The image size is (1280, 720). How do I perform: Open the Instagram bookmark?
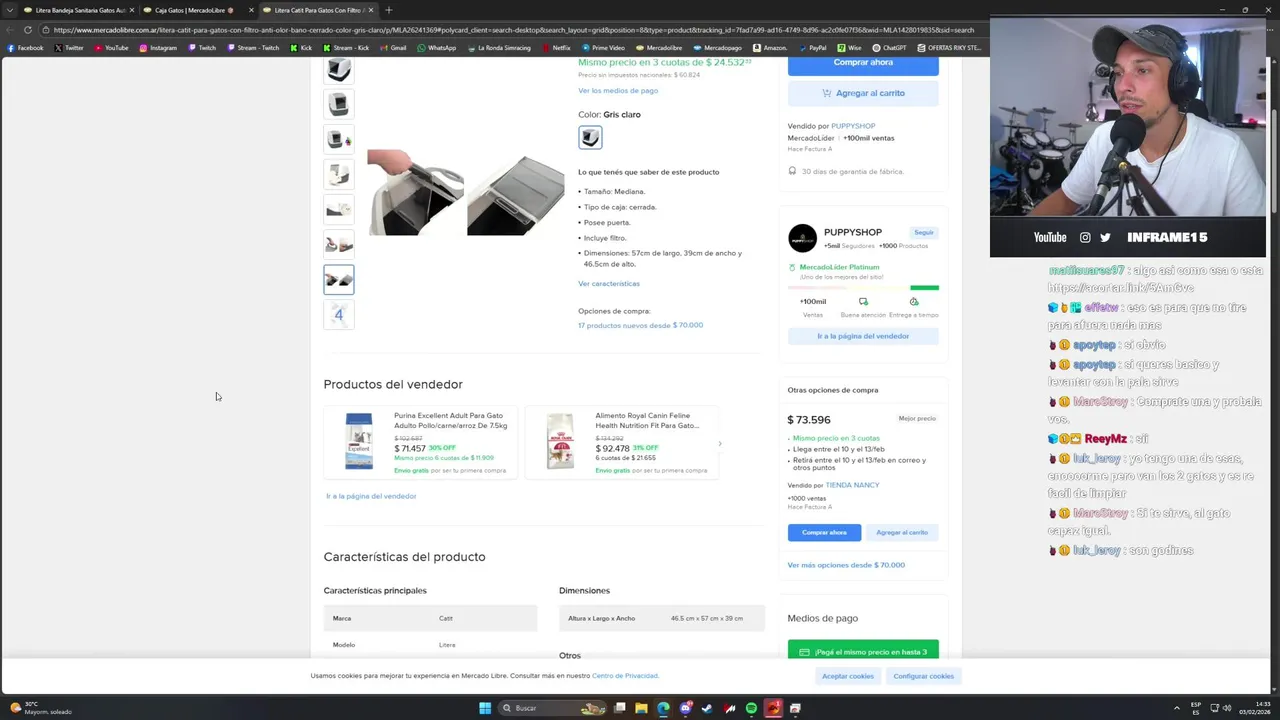point(158,48)
